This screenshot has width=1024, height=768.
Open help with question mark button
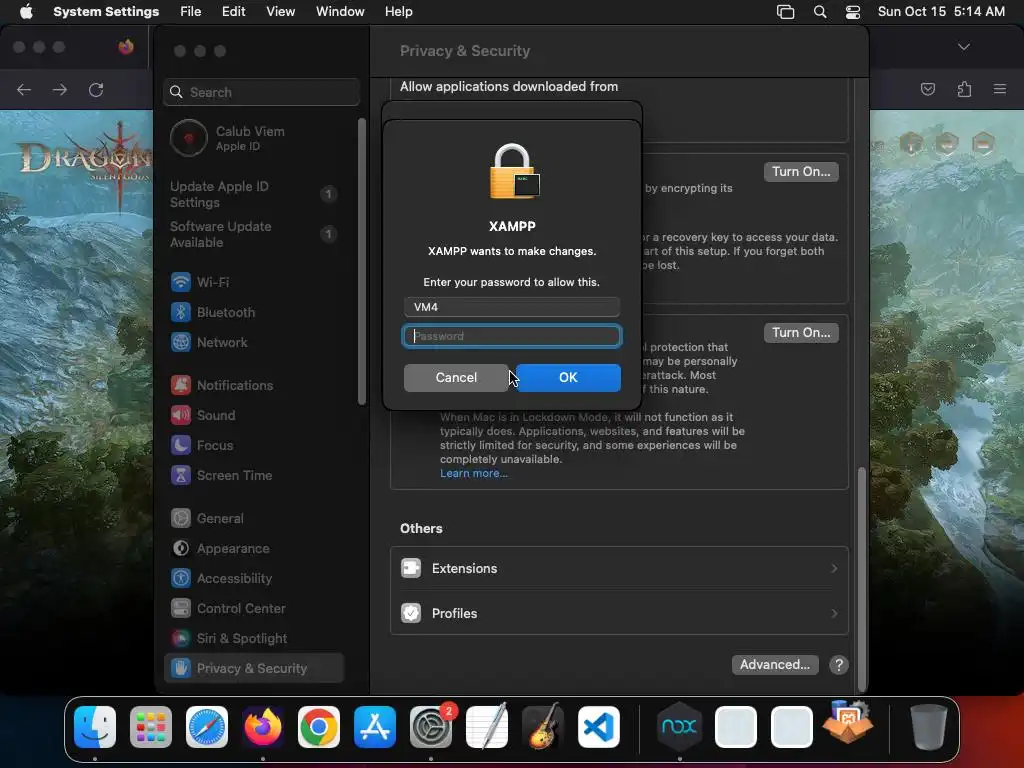click(x=839, y=665)
